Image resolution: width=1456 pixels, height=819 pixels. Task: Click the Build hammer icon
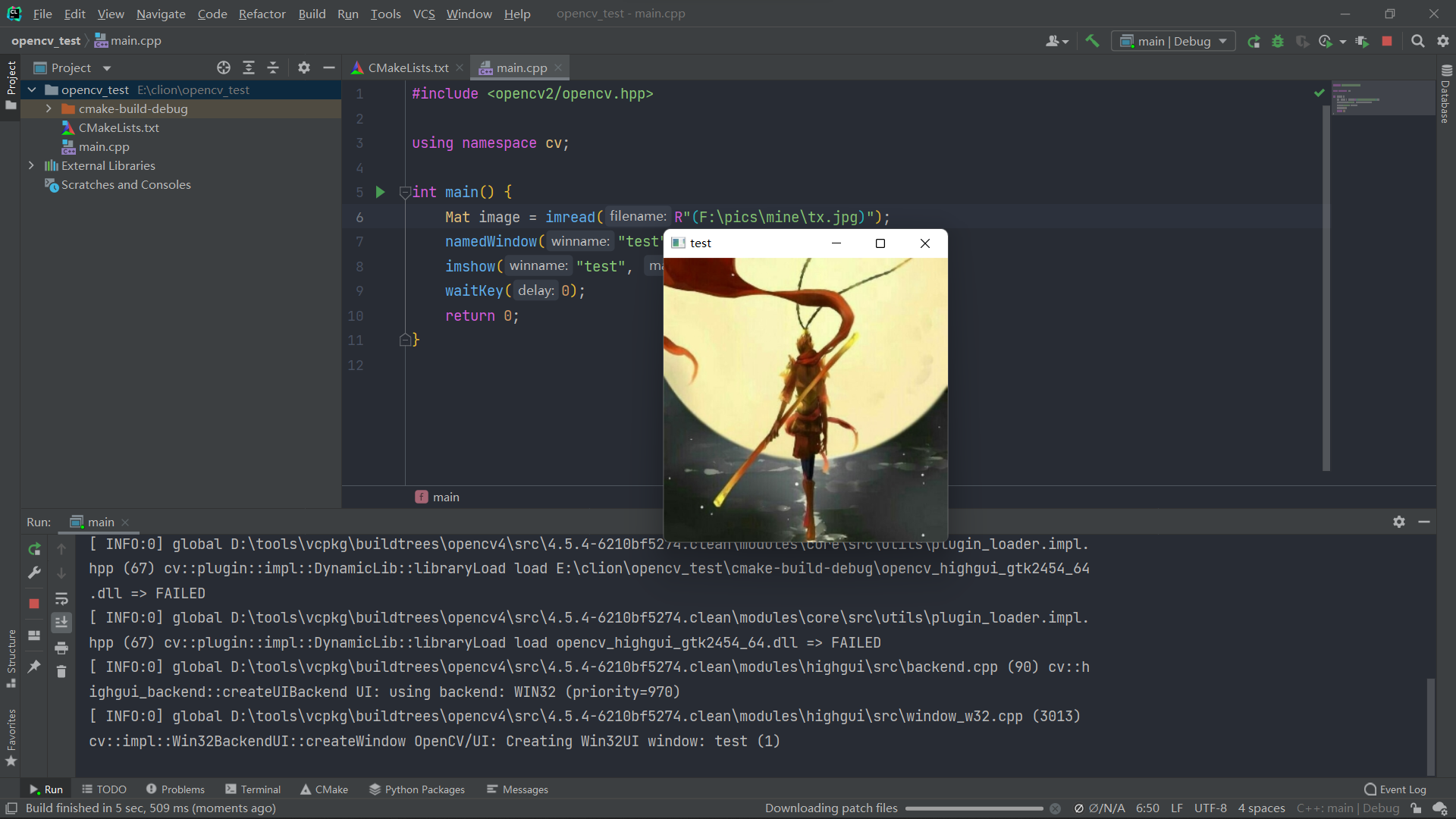click(x=1092, y=41)
